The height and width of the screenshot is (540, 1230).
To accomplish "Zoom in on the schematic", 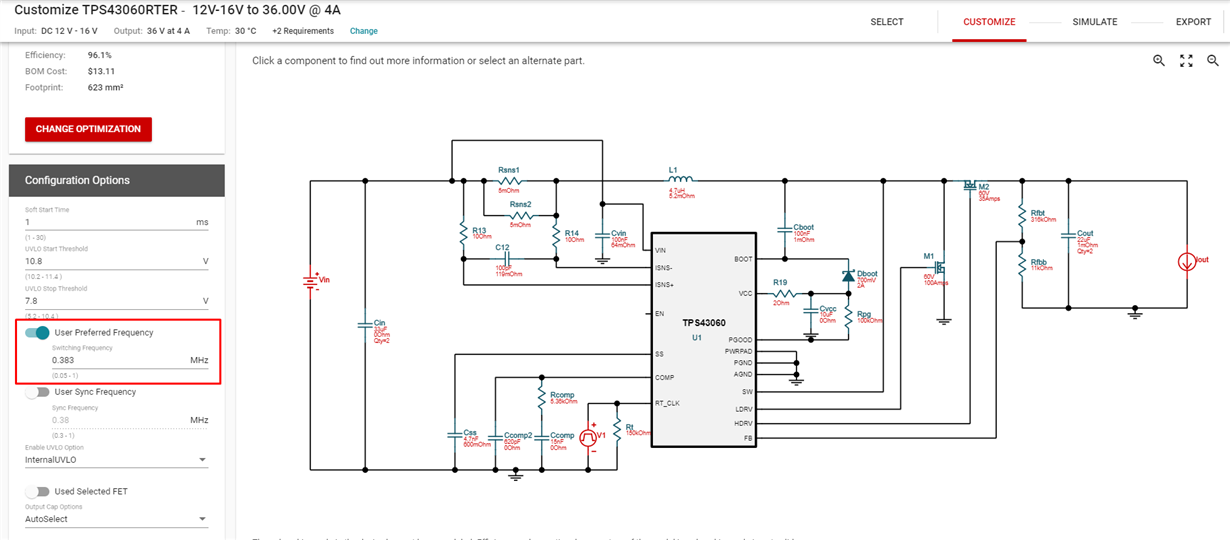I will (1159, 61).
